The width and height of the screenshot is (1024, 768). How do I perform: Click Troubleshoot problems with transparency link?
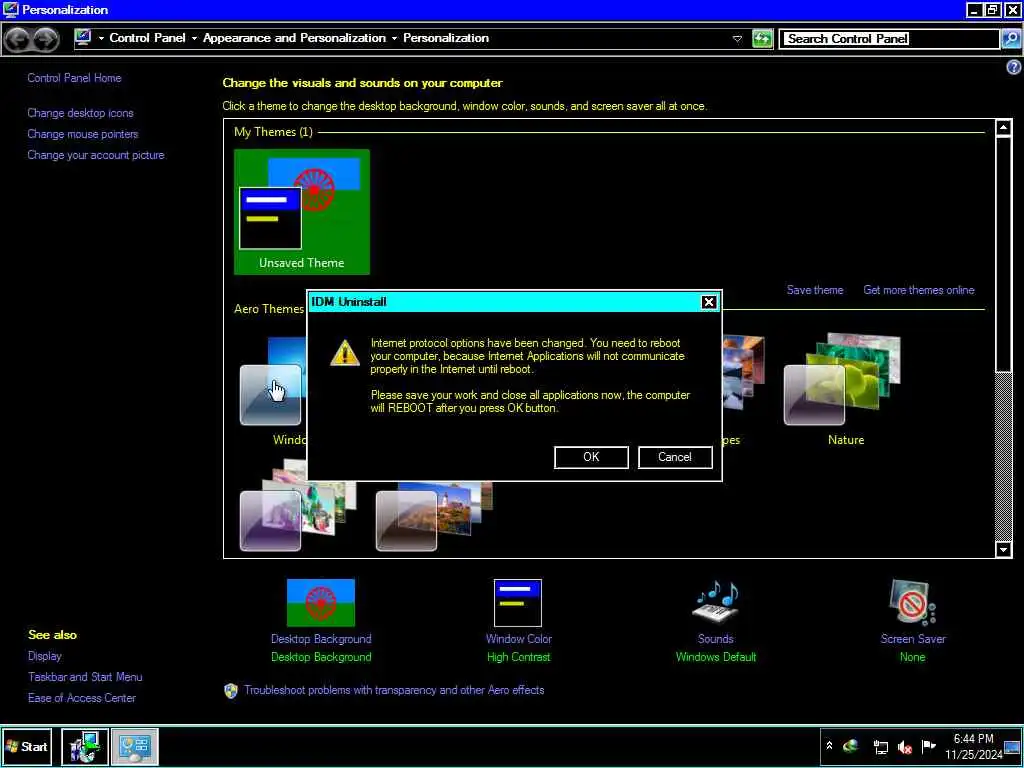point(394,690)
